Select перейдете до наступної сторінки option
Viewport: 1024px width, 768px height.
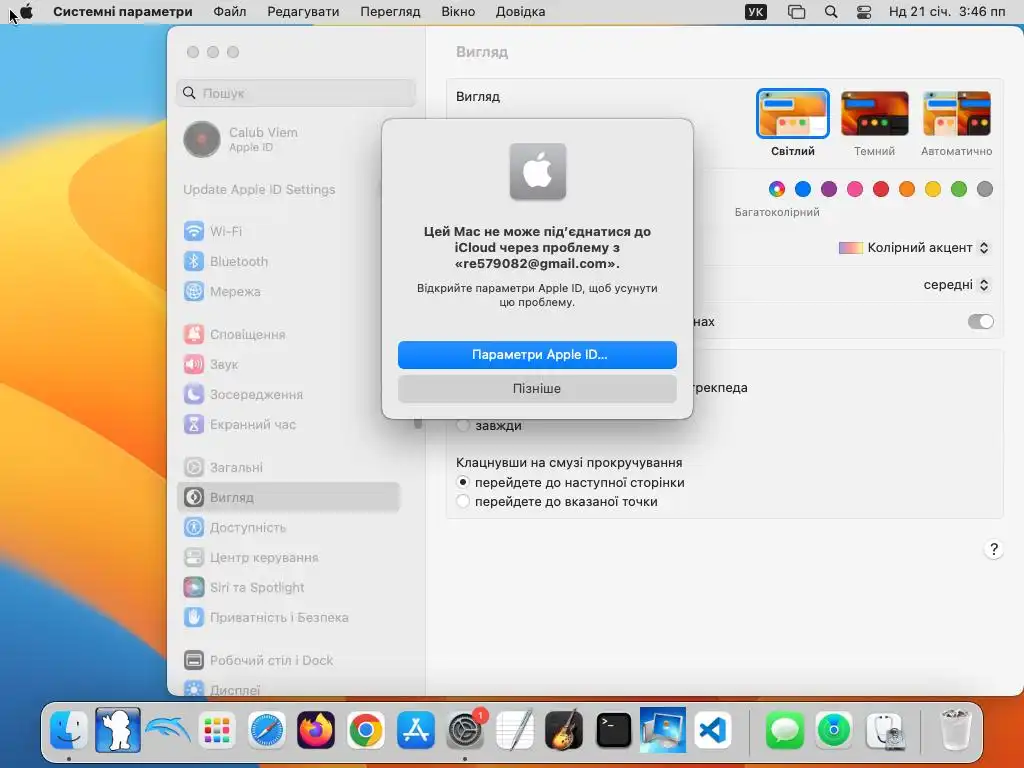(x=463, y=483)
